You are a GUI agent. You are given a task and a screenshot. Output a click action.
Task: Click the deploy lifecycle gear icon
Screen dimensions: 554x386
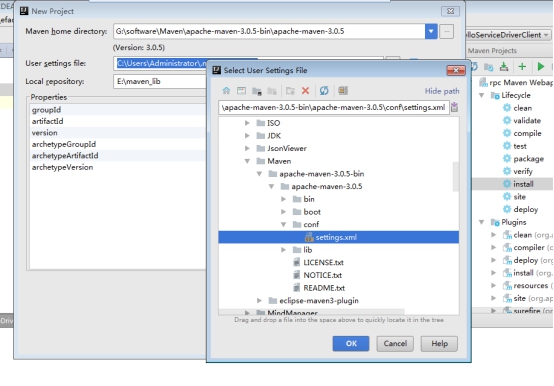click(x=507, y=209)
